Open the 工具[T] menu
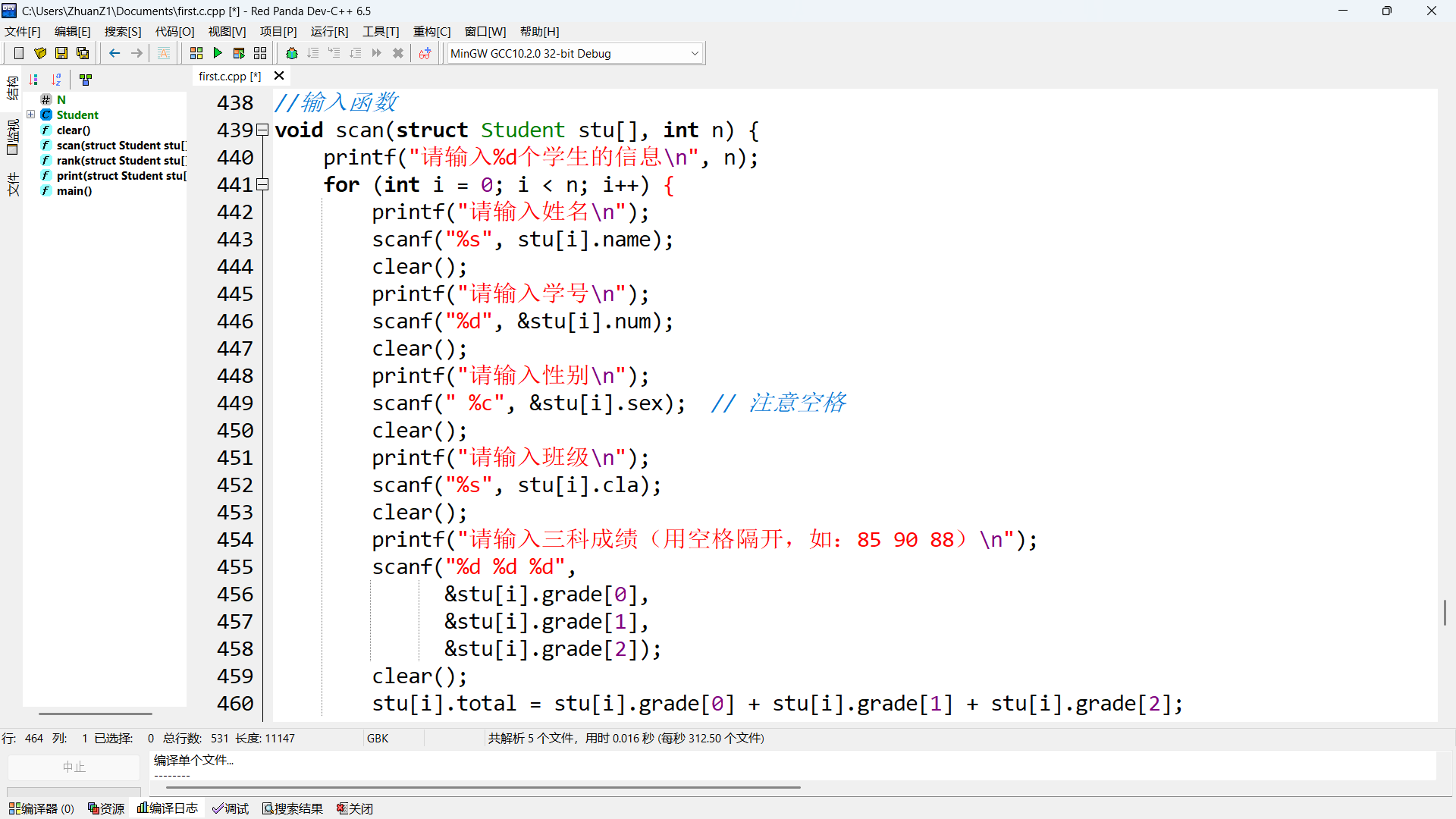Image resolution: width=1456 pixels, height=819 pixels. coord(381,31)
